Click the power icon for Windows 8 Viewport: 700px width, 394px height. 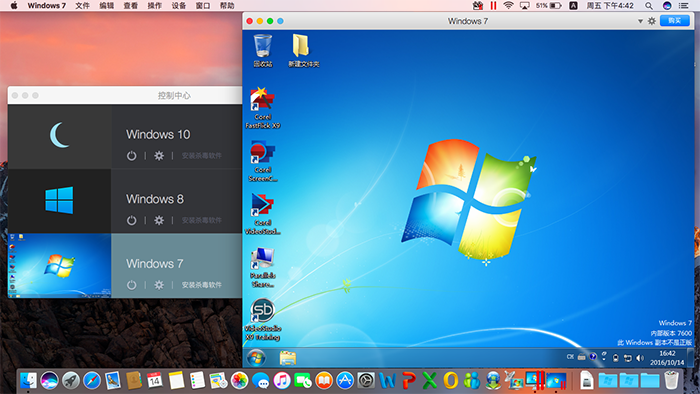tap(131, 220)
